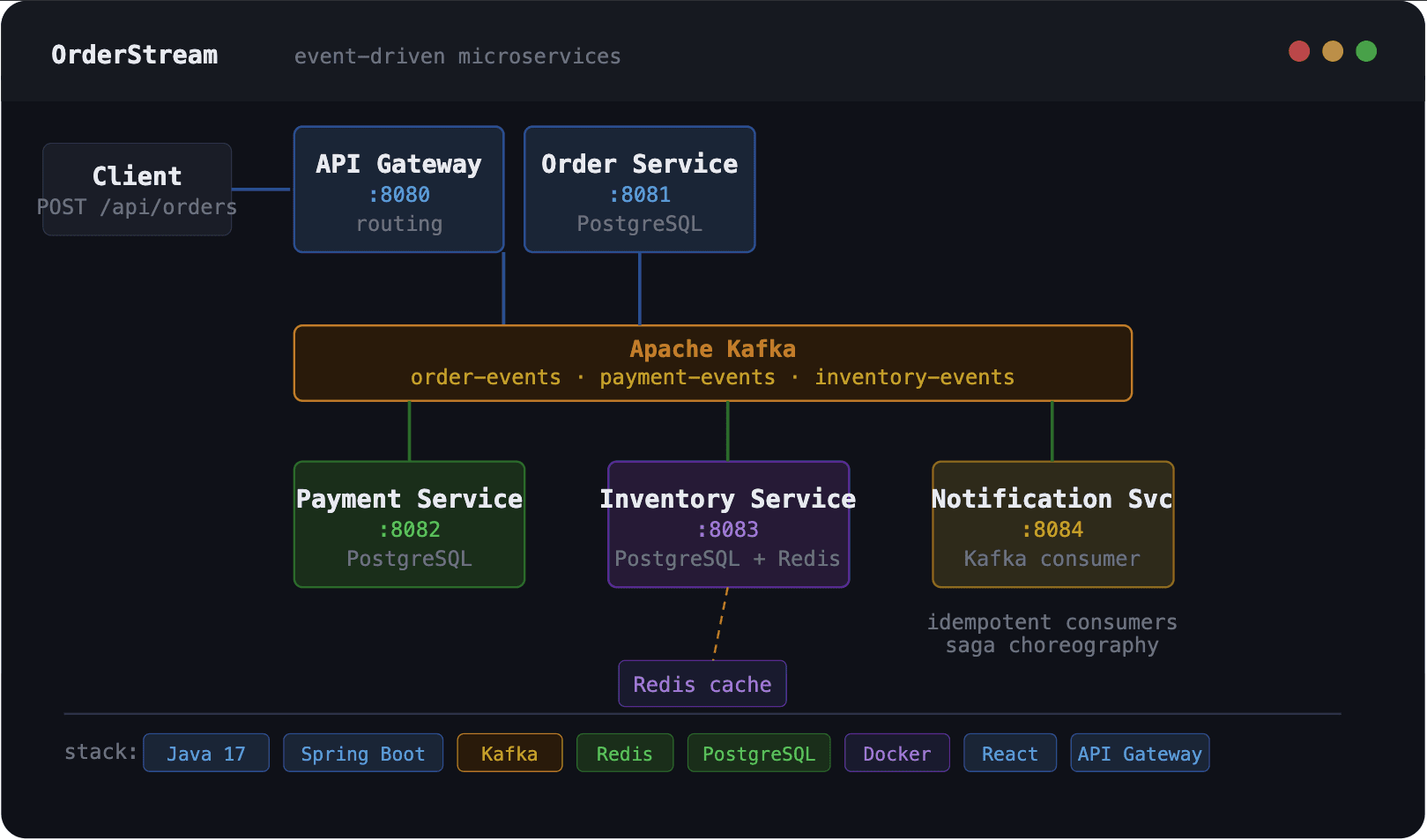Toggle the red window control dot
This screenshot has height=840, width=1427.
[x=1299, y=51]
